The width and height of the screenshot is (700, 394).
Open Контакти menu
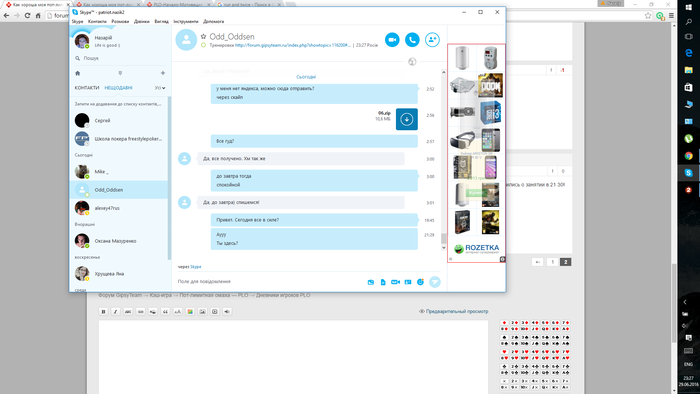pyautogui.click(x=97, y=21)
